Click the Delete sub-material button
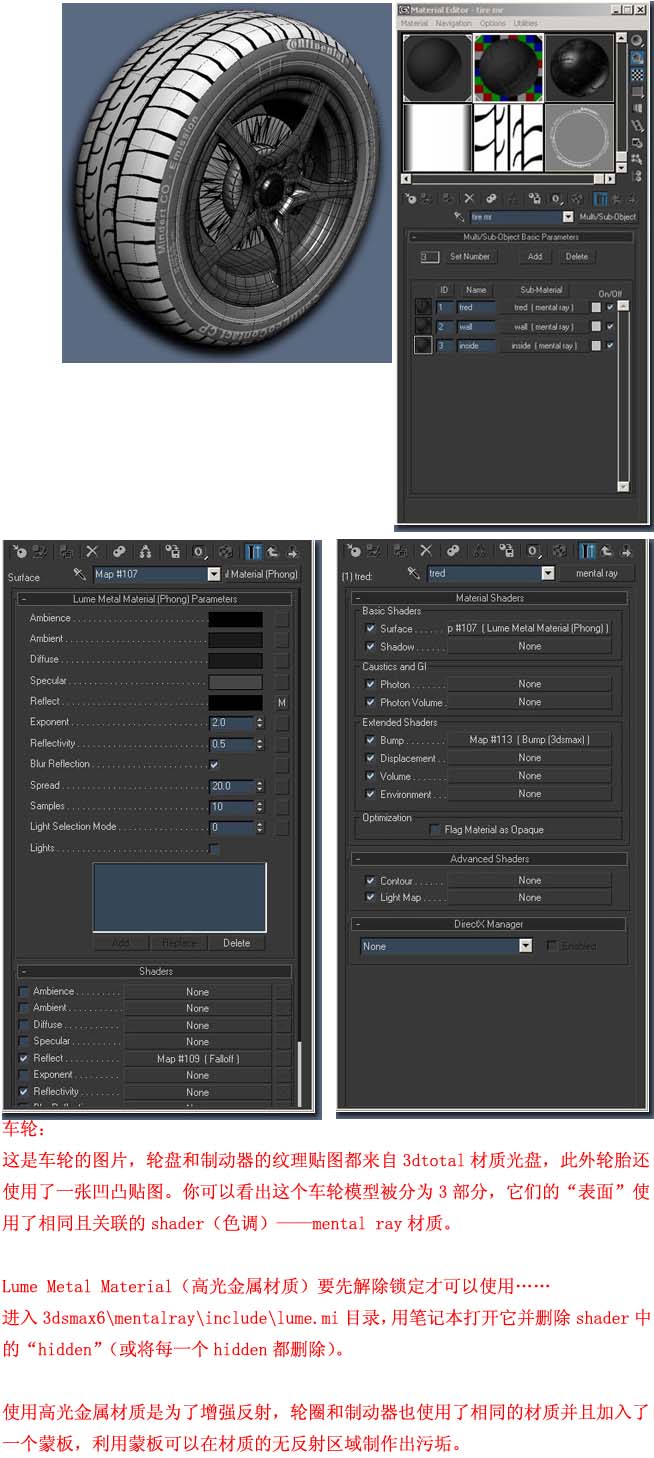Screen dimensions: 654x1458 coord(577,257)
